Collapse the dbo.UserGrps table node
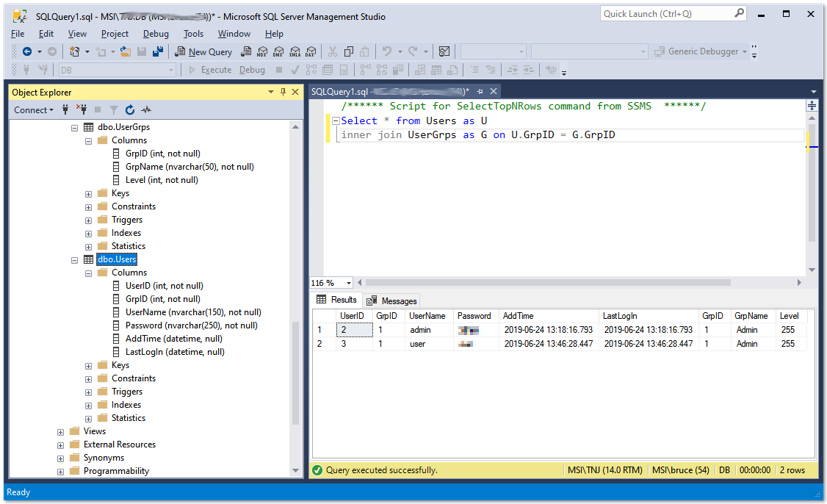The width and height of the screenshot is (827, 504). tap(74, 128)
